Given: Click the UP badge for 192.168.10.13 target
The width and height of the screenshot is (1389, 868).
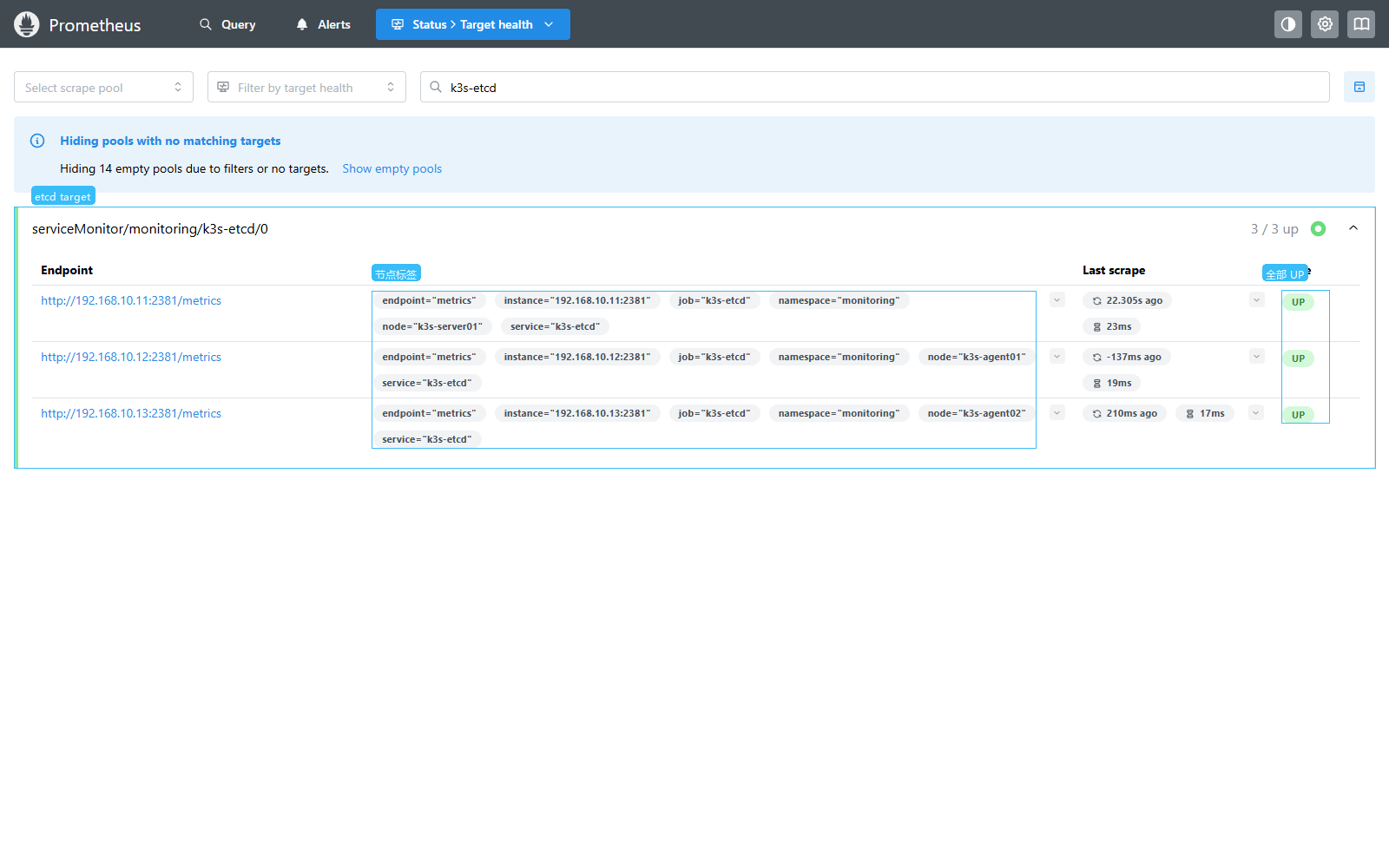Looking at the screenshot, I should [x=1298, y=415].
